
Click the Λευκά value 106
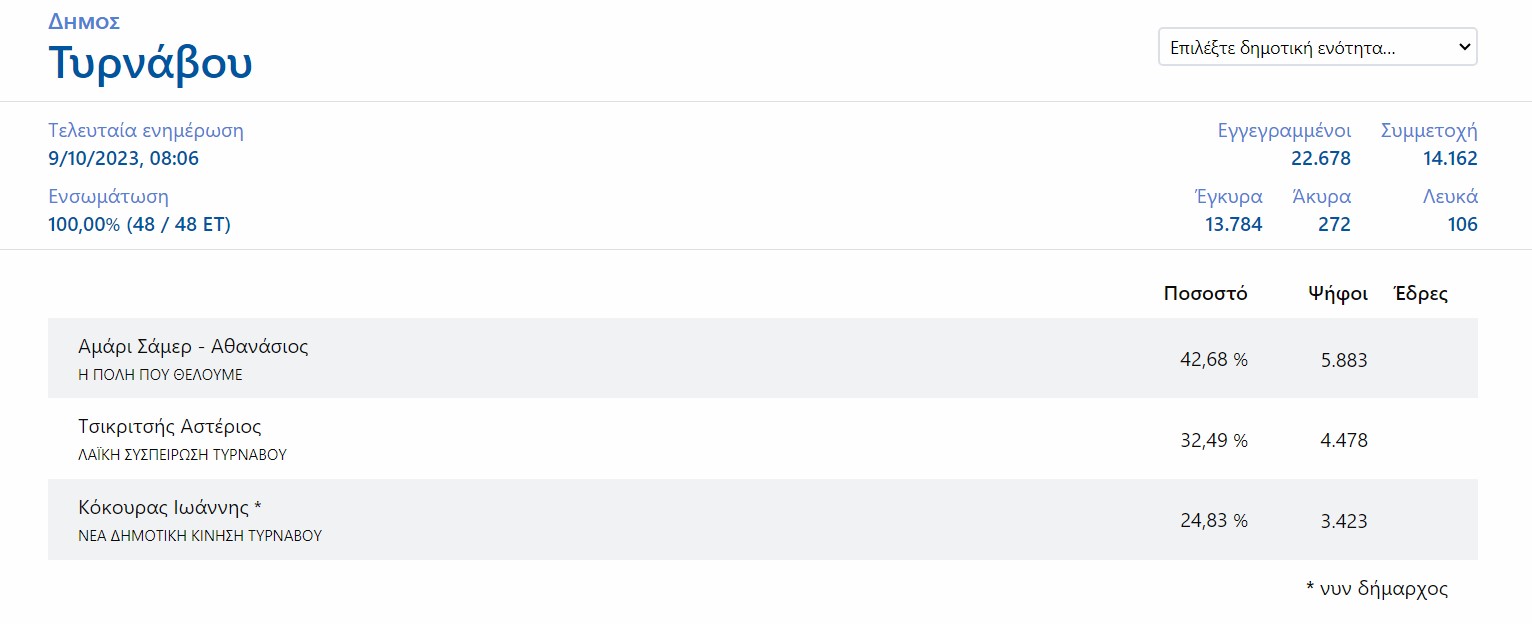click(1462, 224)
